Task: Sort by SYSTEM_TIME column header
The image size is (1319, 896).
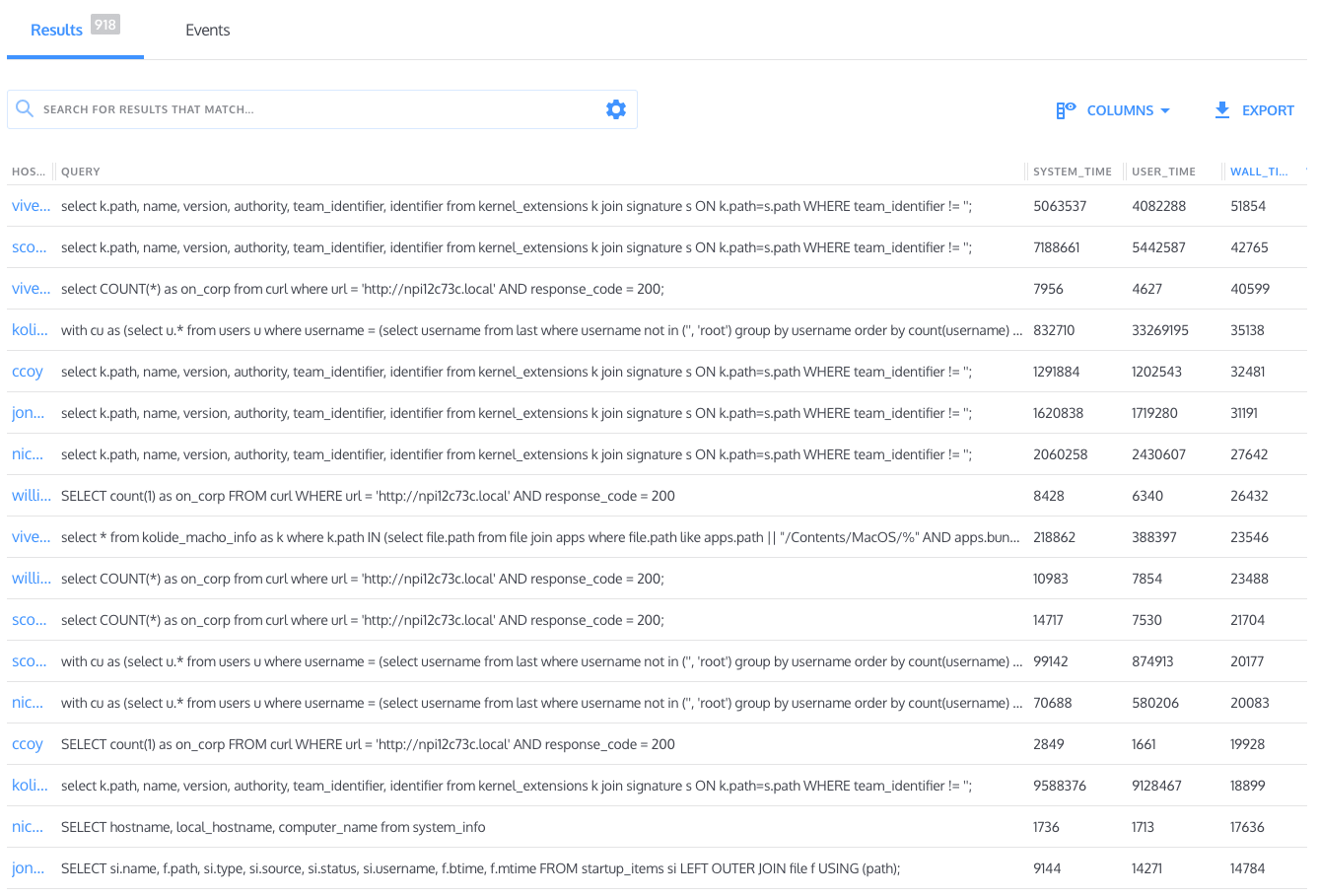Action: point(1072,172)
